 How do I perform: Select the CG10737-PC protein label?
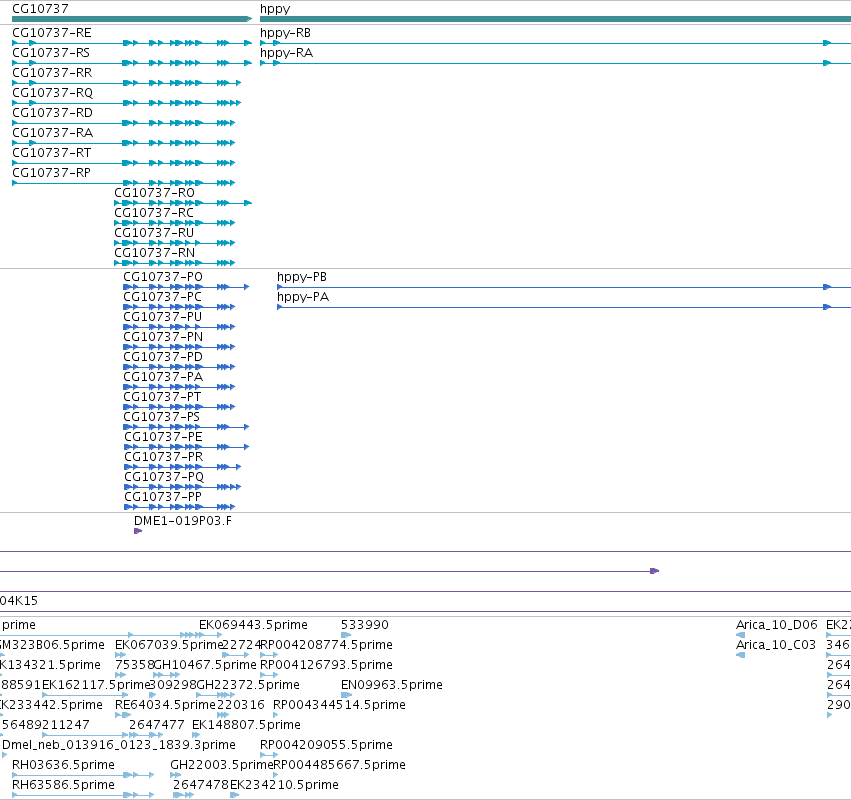pos(162,297)
